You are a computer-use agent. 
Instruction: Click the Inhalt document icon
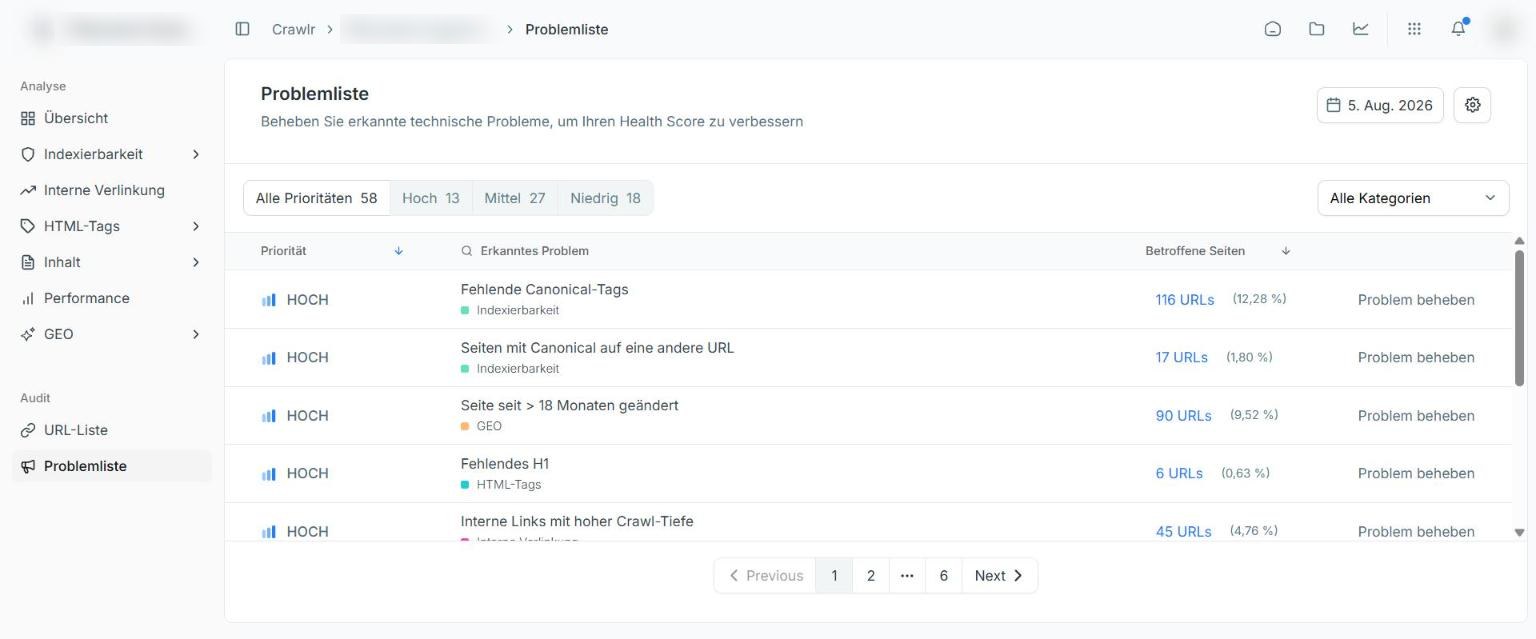[27, 262]
